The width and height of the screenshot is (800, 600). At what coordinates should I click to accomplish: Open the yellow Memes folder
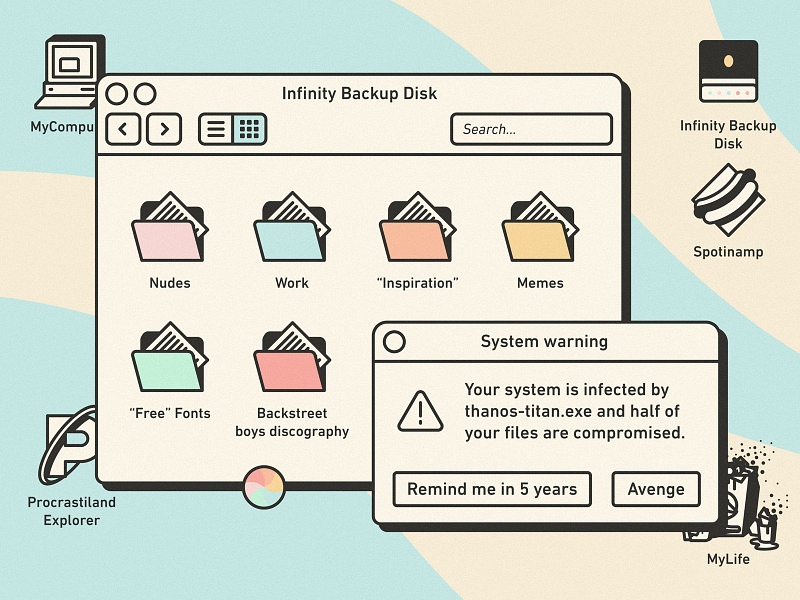click(x=540, y=227)
